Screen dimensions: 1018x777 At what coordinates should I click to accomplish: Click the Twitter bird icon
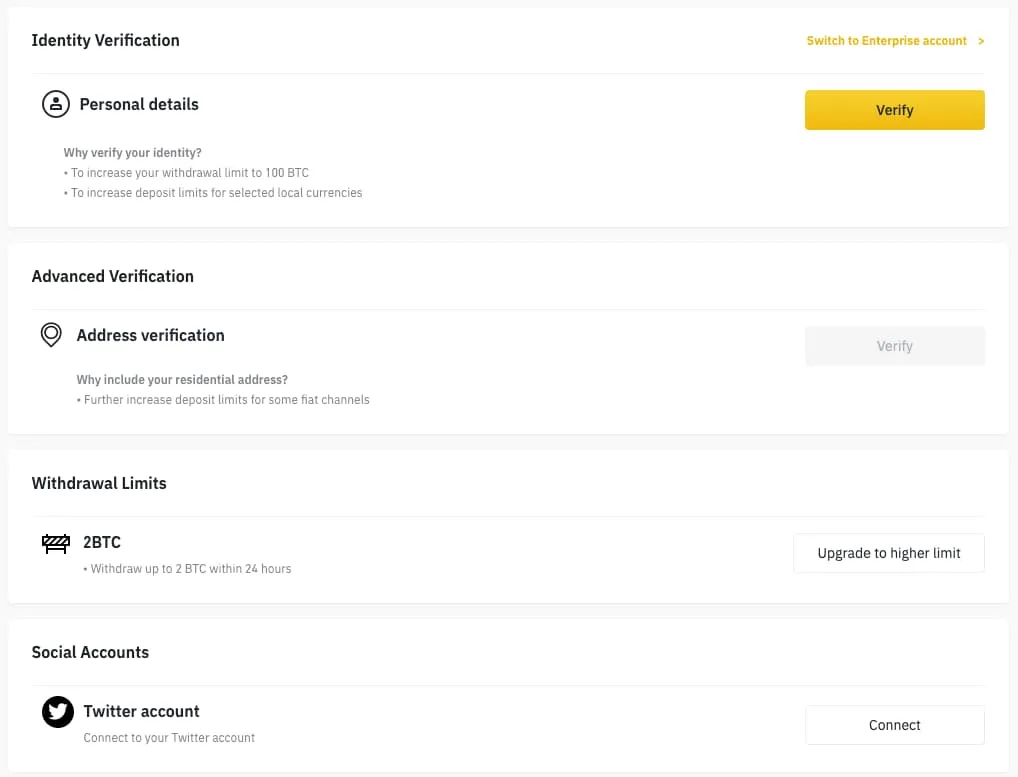pos(58,712)
